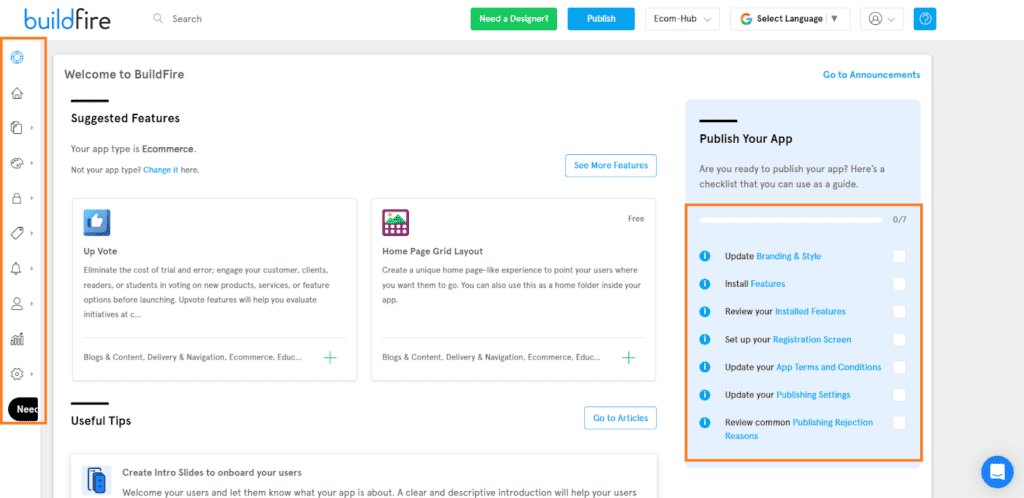Expand the gear sidebar submenu arrow
Image resolution: width=1024 pixels, height=498 pixels.
(x=32, y=374)
